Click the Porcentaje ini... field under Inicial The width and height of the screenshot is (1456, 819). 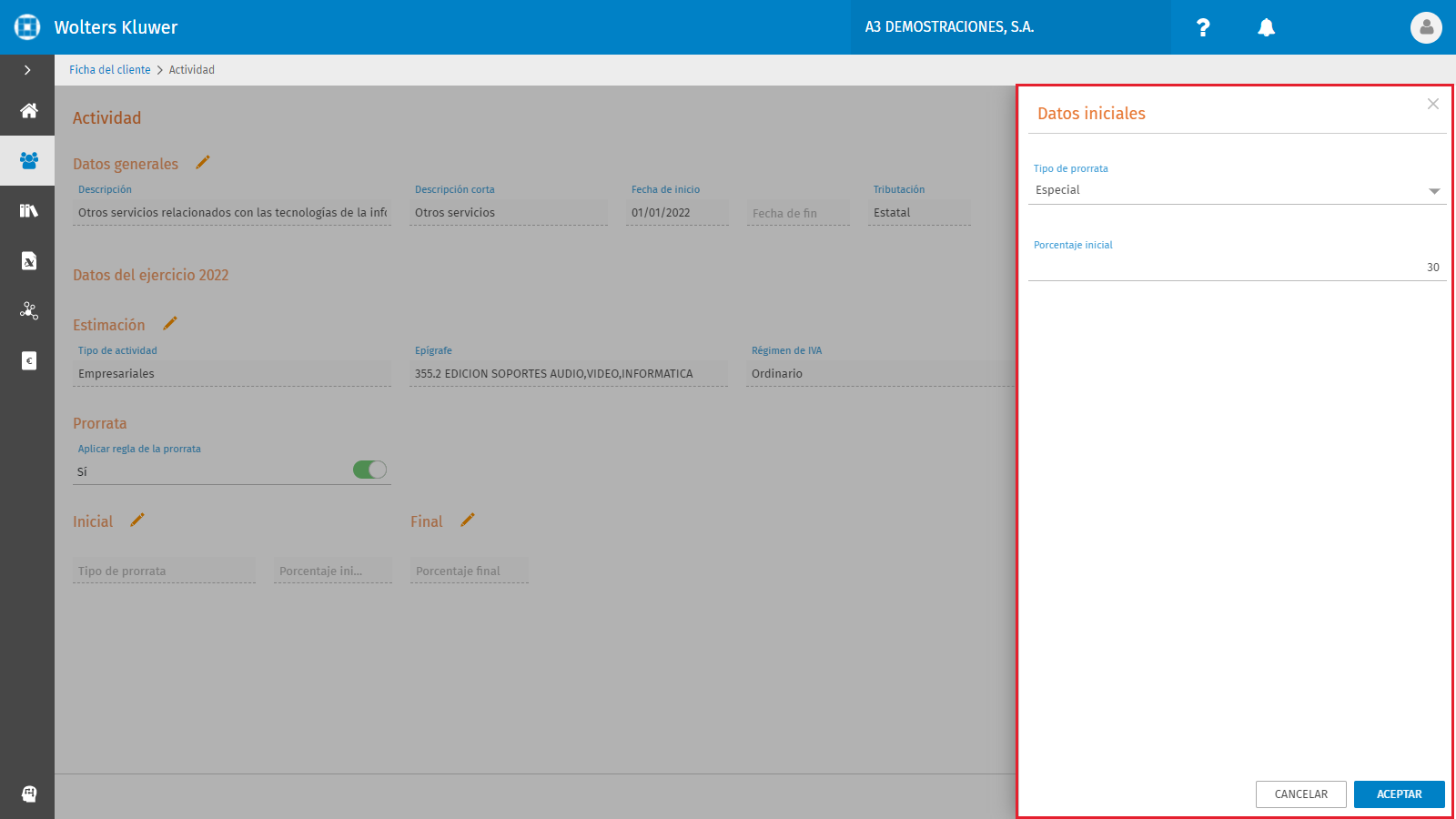[x=333, y=571]
